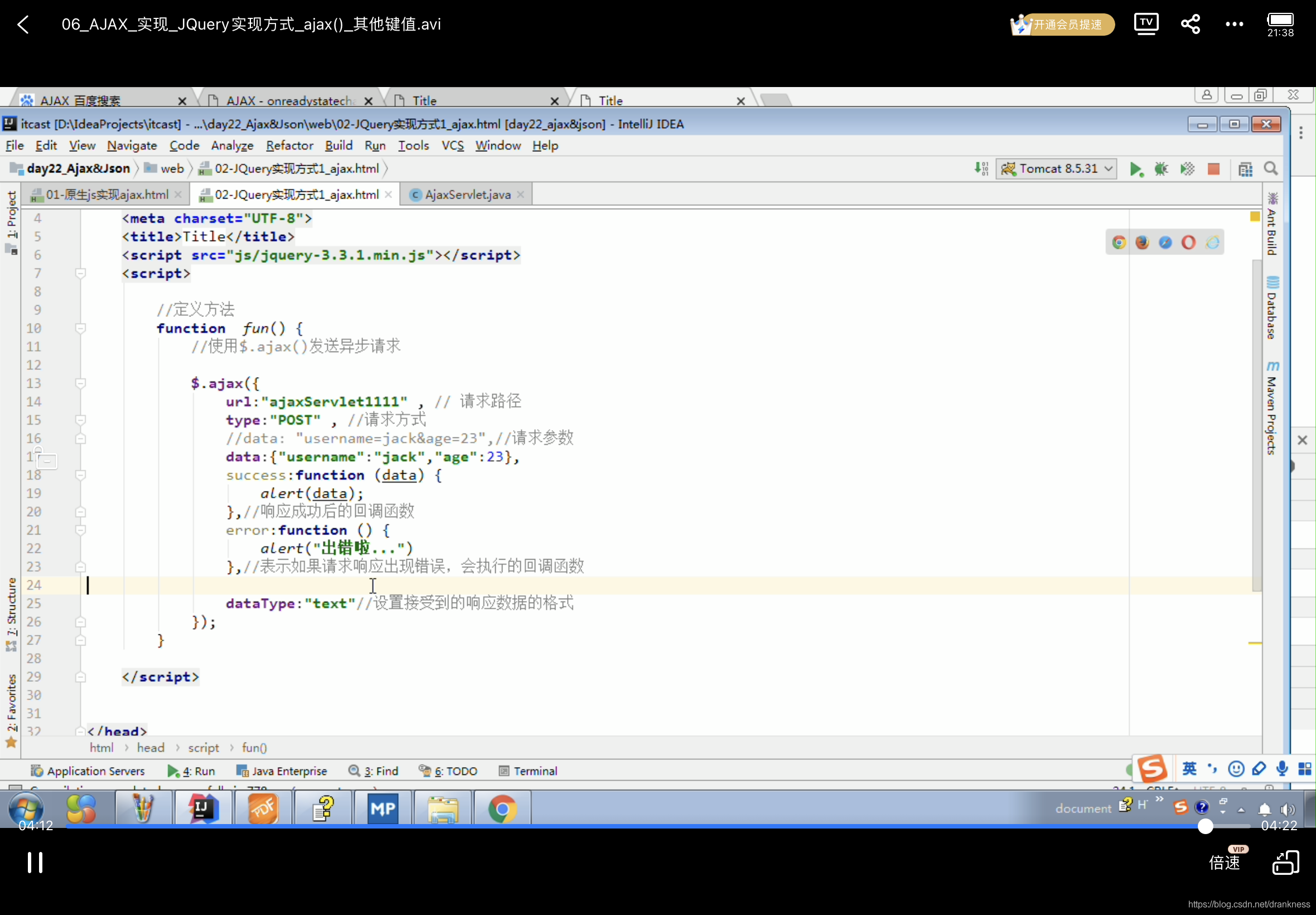
Task: Open Search Everywhere magnifier
Action: pyautogui.click(x=1271, y=169)
